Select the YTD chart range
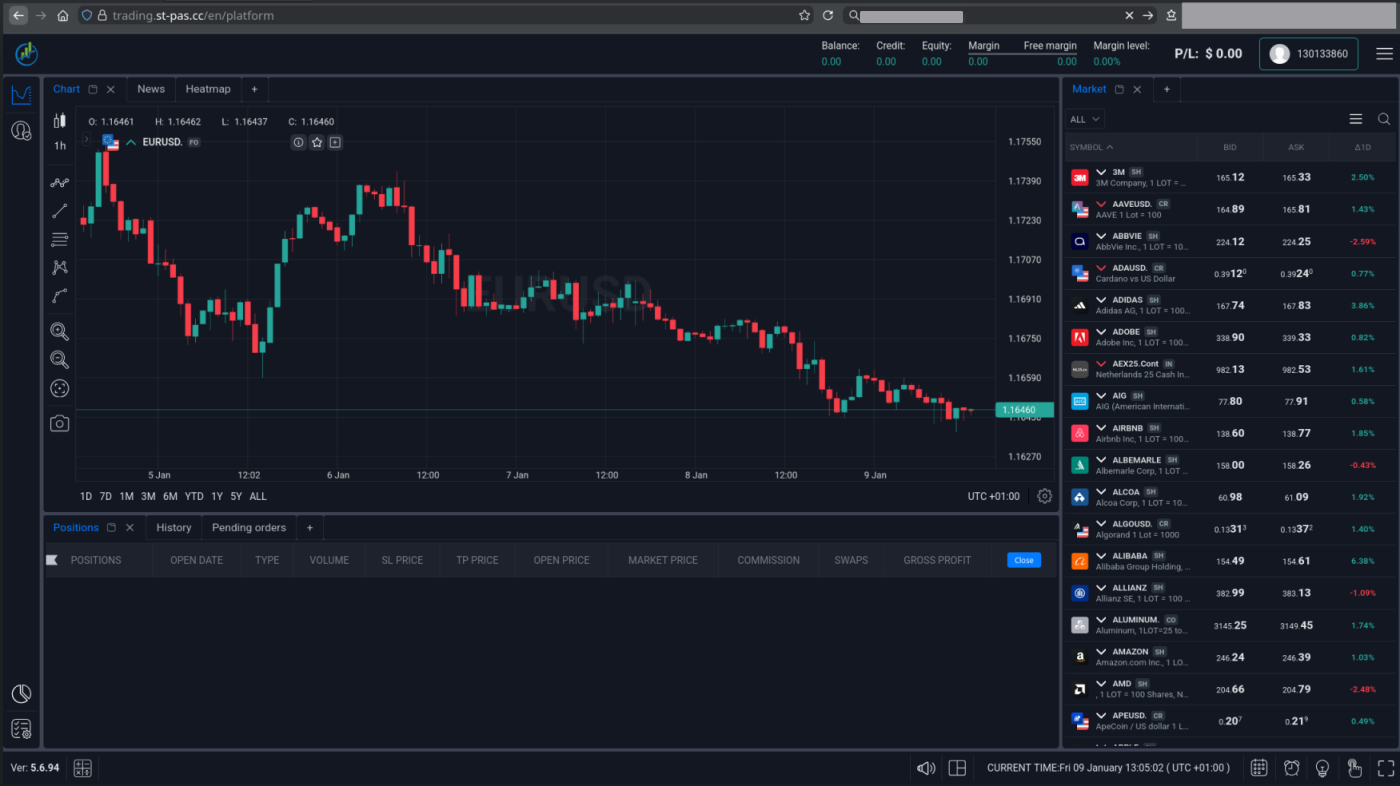 pyautogui.click(x=194, y=496)
